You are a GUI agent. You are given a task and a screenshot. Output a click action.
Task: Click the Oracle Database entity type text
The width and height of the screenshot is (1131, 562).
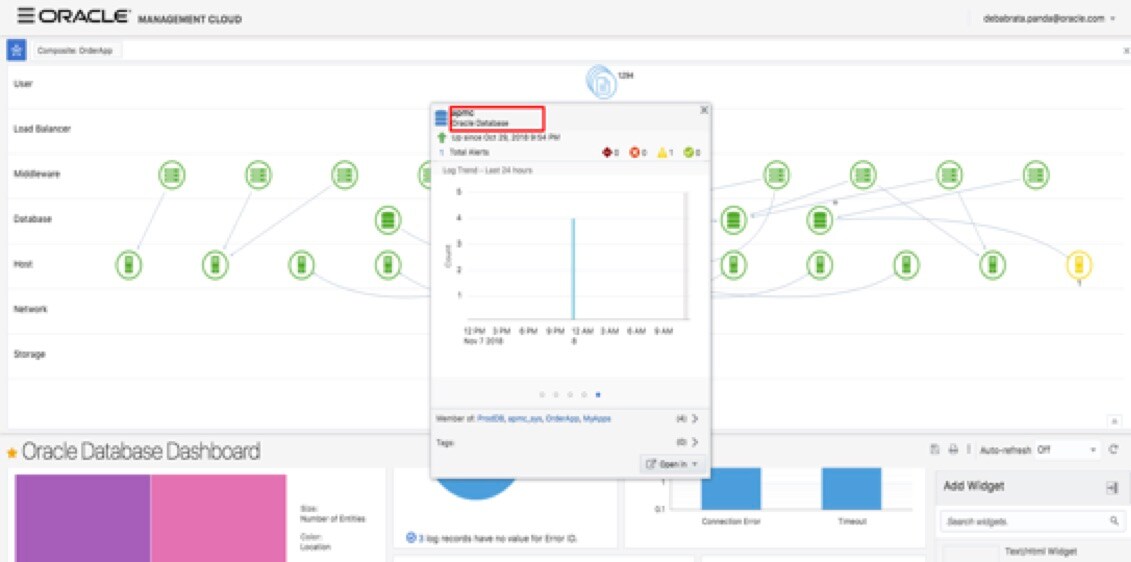click(480, 123)
